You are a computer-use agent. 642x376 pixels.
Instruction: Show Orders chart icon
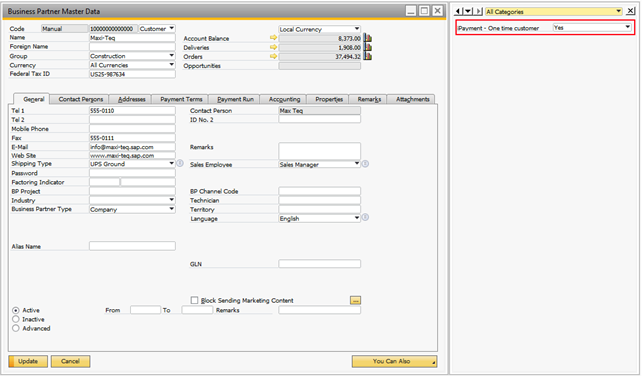click(368, 56)
